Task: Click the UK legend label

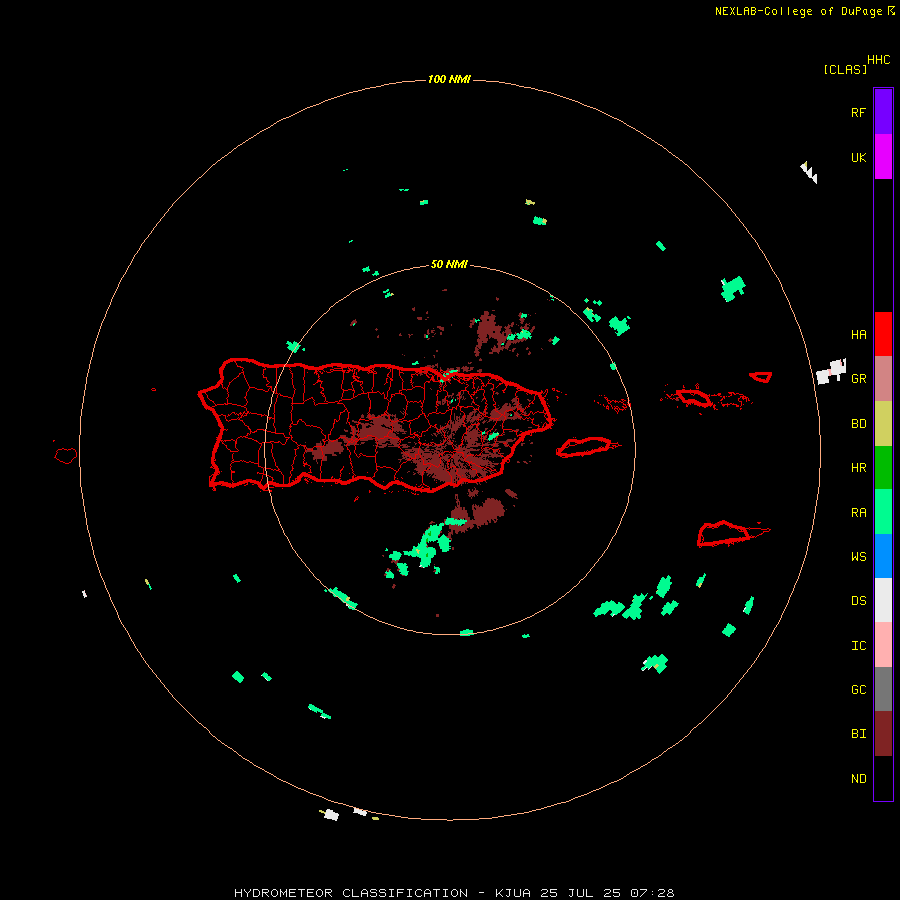Action: (859, 158)
